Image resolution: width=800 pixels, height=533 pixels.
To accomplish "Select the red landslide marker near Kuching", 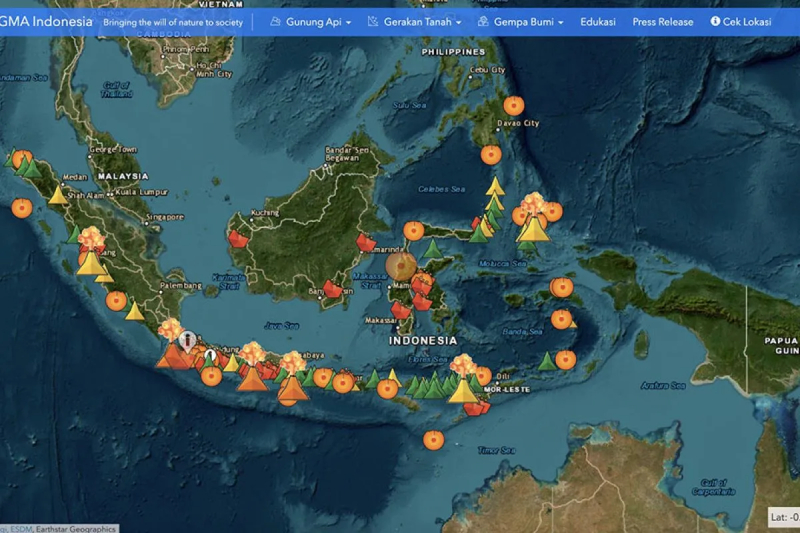I will coord(239,238).
